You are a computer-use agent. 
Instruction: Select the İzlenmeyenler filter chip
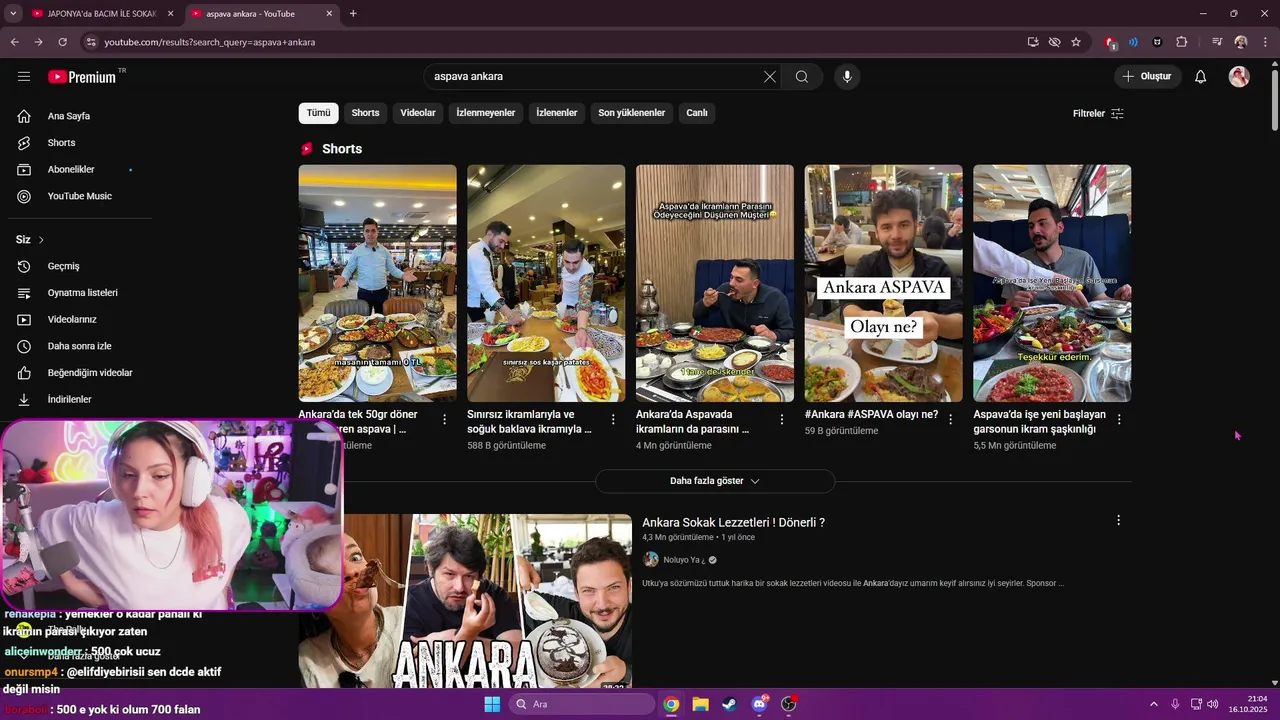coord(486,113)
